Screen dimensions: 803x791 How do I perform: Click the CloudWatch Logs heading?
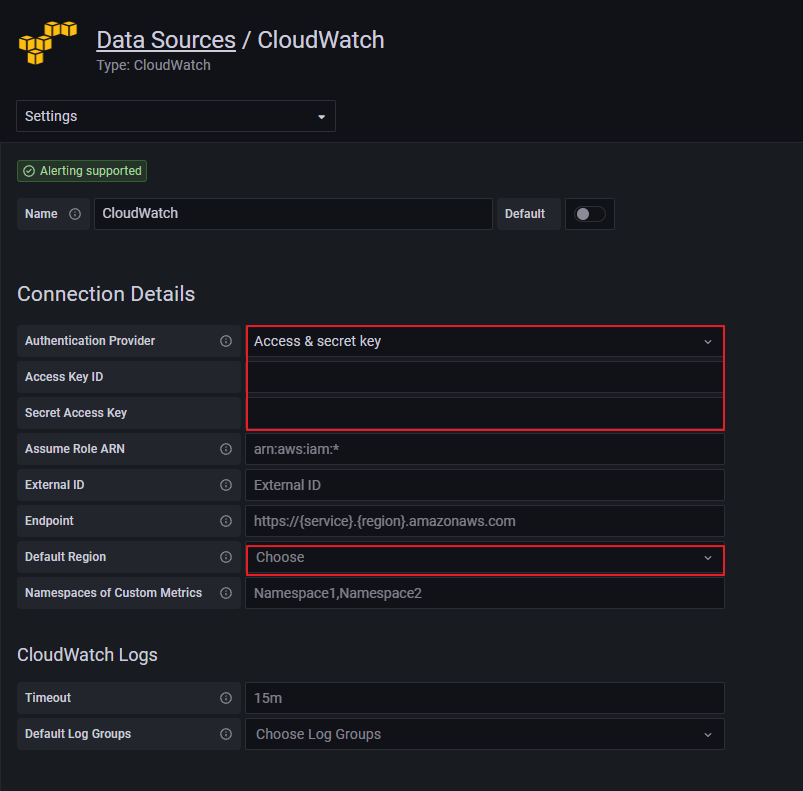[x=87, y=655]
